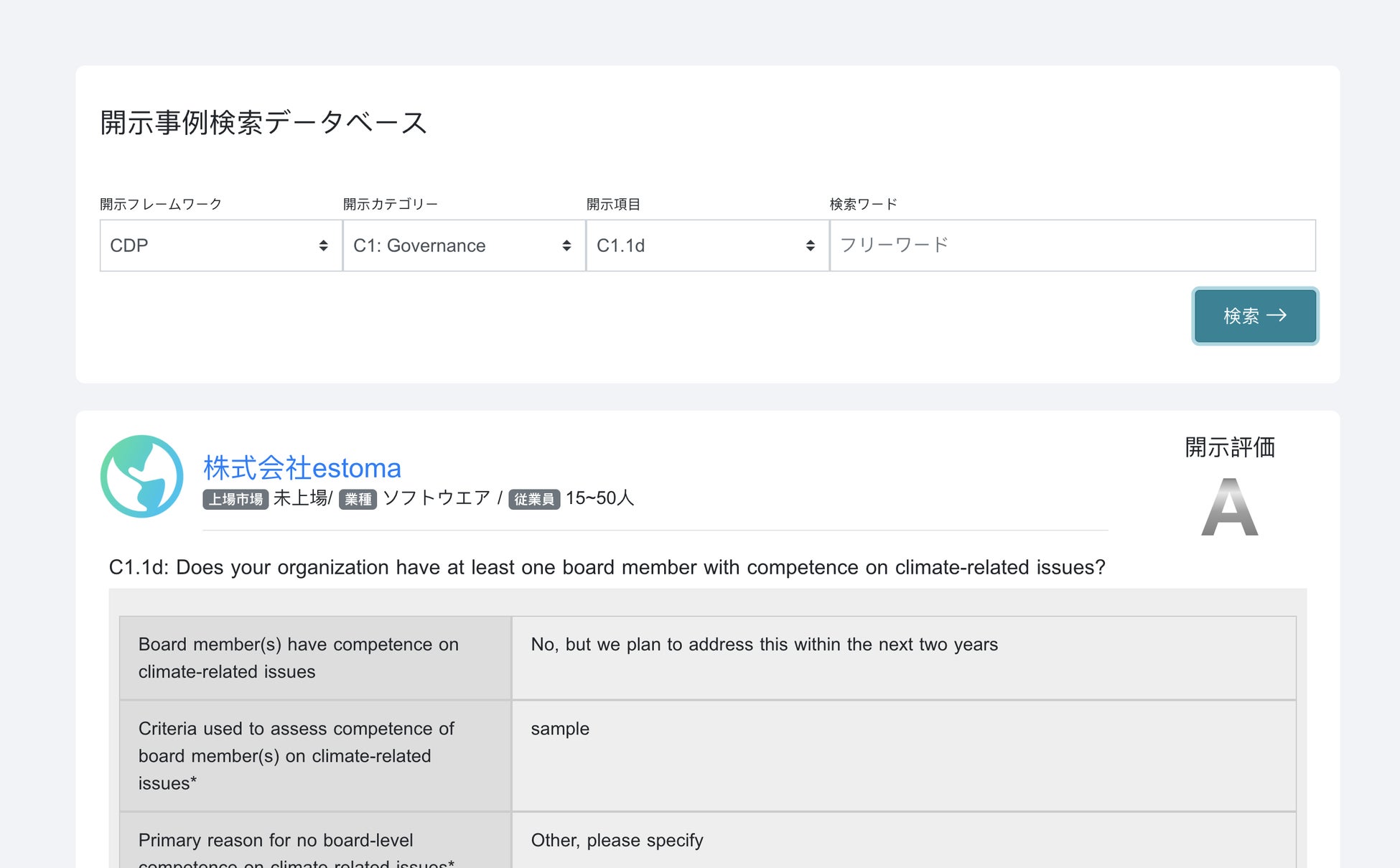Click the 開示評価 rating heading
1400x868 pixels.
pos(1229,447)
